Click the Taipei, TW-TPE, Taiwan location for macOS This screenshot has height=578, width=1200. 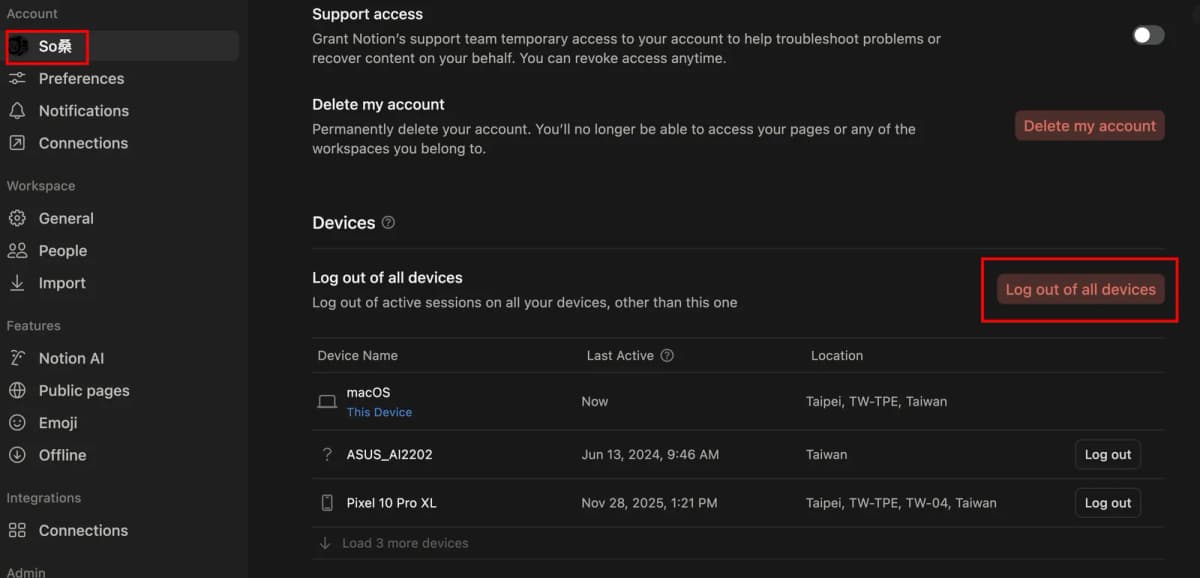coord(876,401)
